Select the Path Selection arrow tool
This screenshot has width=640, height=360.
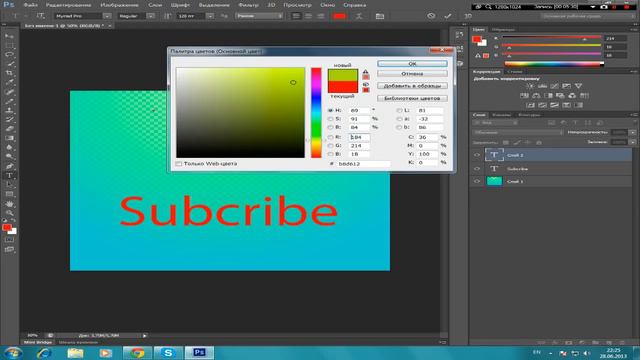pyautogui.click(x=9, y=185)
